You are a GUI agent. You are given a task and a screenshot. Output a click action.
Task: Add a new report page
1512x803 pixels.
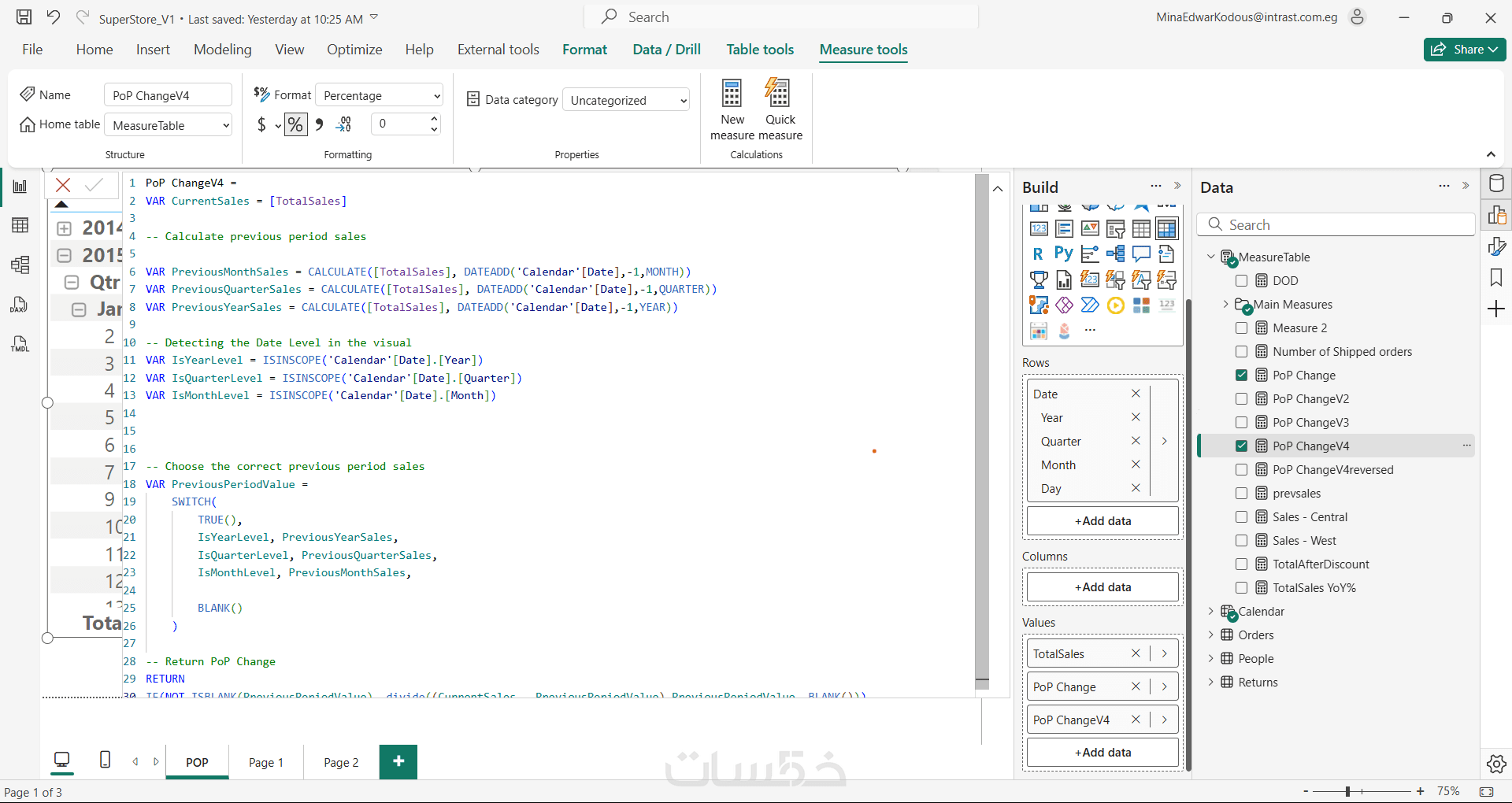tap(398, 761)
